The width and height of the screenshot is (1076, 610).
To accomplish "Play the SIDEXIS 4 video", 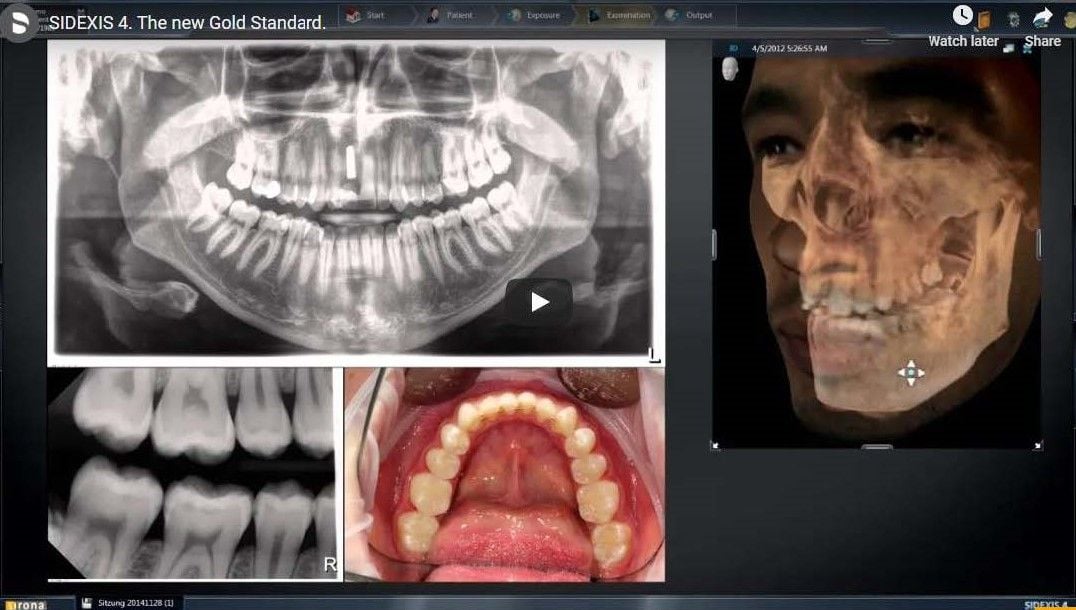I will click(539, 302).
